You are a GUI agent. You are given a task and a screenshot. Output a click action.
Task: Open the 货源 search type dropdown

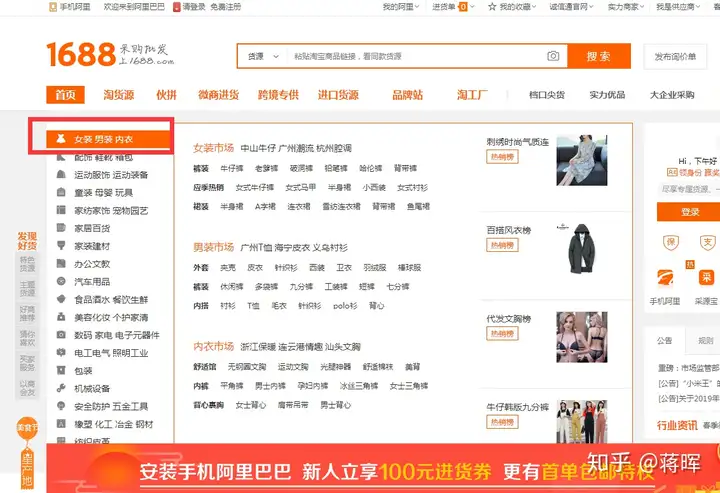263,56
